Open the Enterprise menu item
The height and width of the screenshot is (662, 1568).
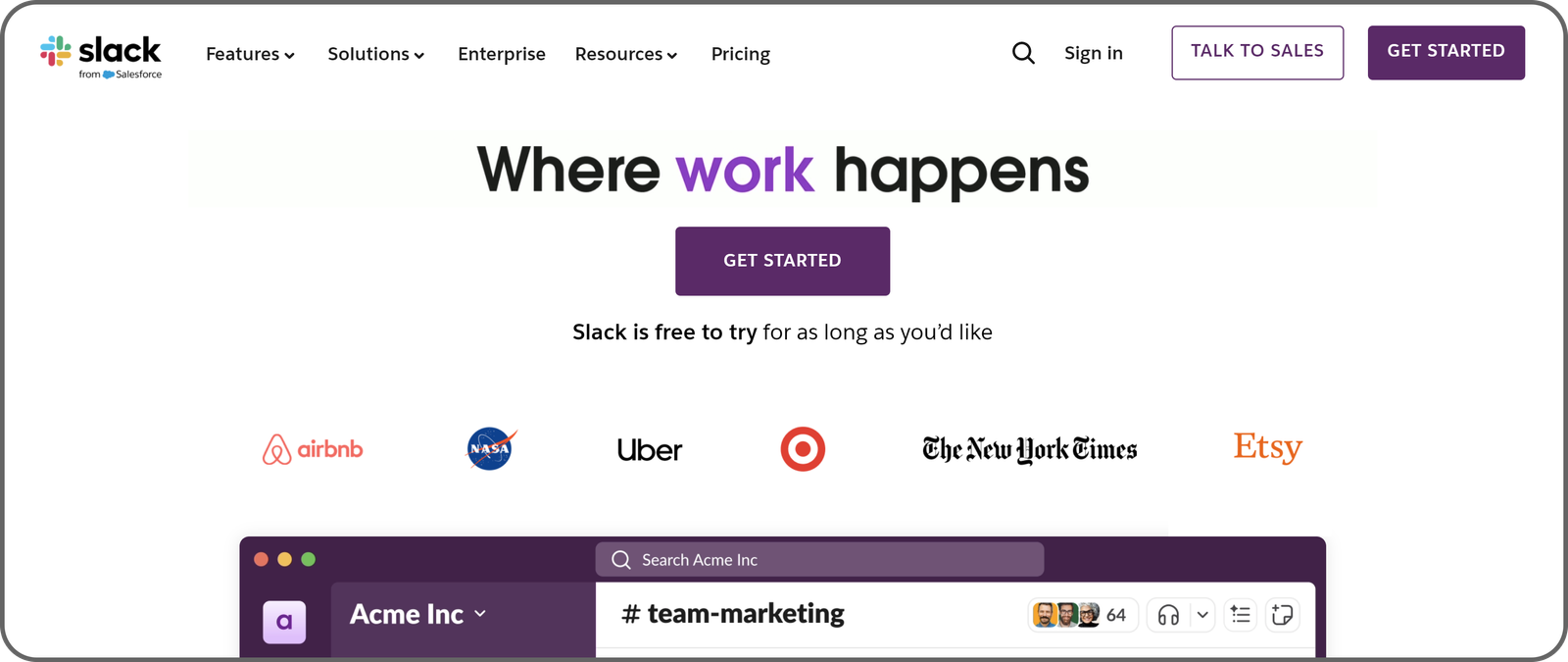(501, 54)
